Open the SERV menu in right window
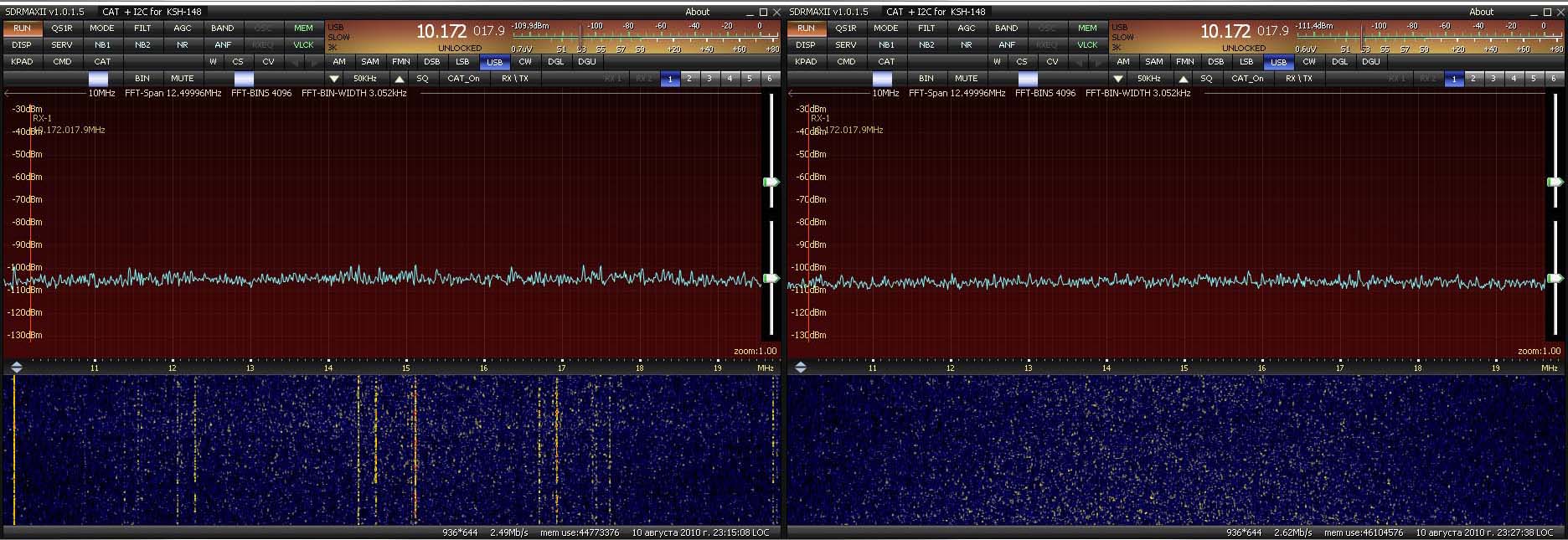The image size is (1568, 540). (846, 45)
